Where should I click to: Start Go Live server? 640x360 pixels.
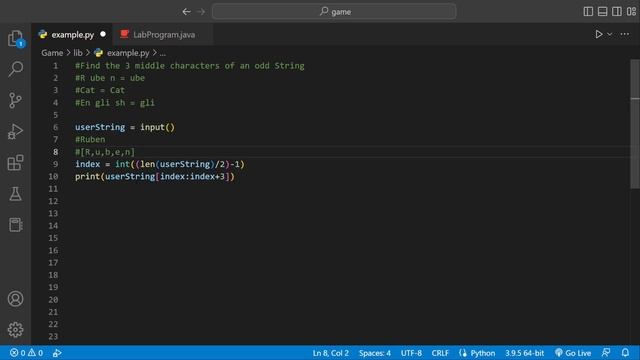[x=573, y=353]
